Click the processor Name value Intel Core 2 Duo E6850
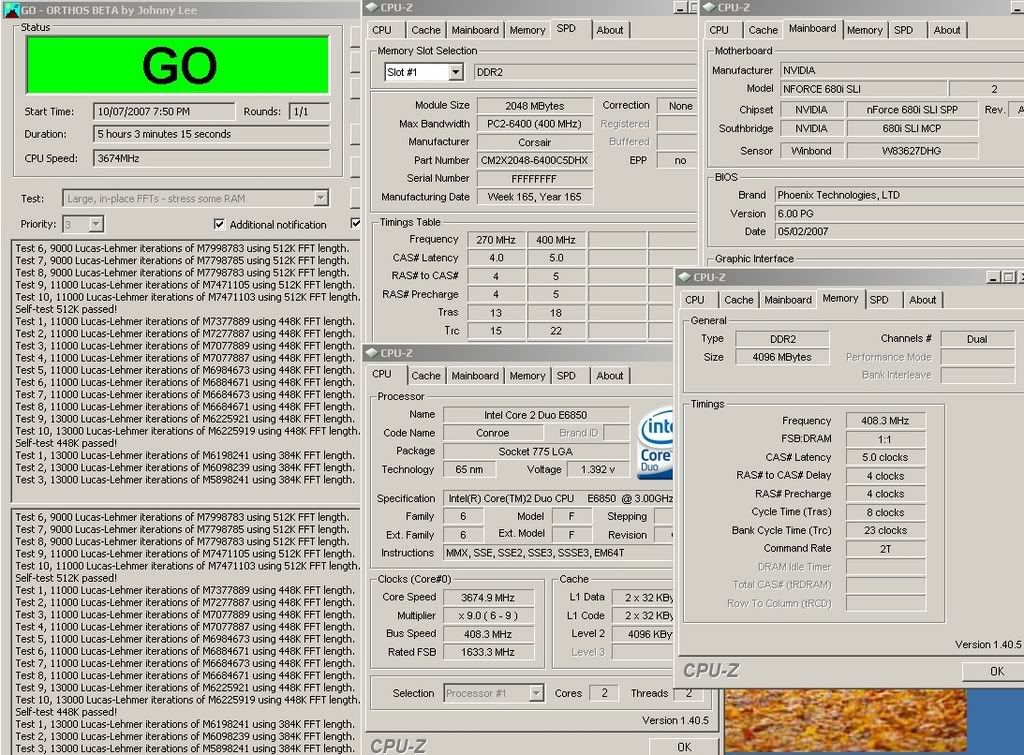This screenshot has width=1024, height=755. click(536, 415)
